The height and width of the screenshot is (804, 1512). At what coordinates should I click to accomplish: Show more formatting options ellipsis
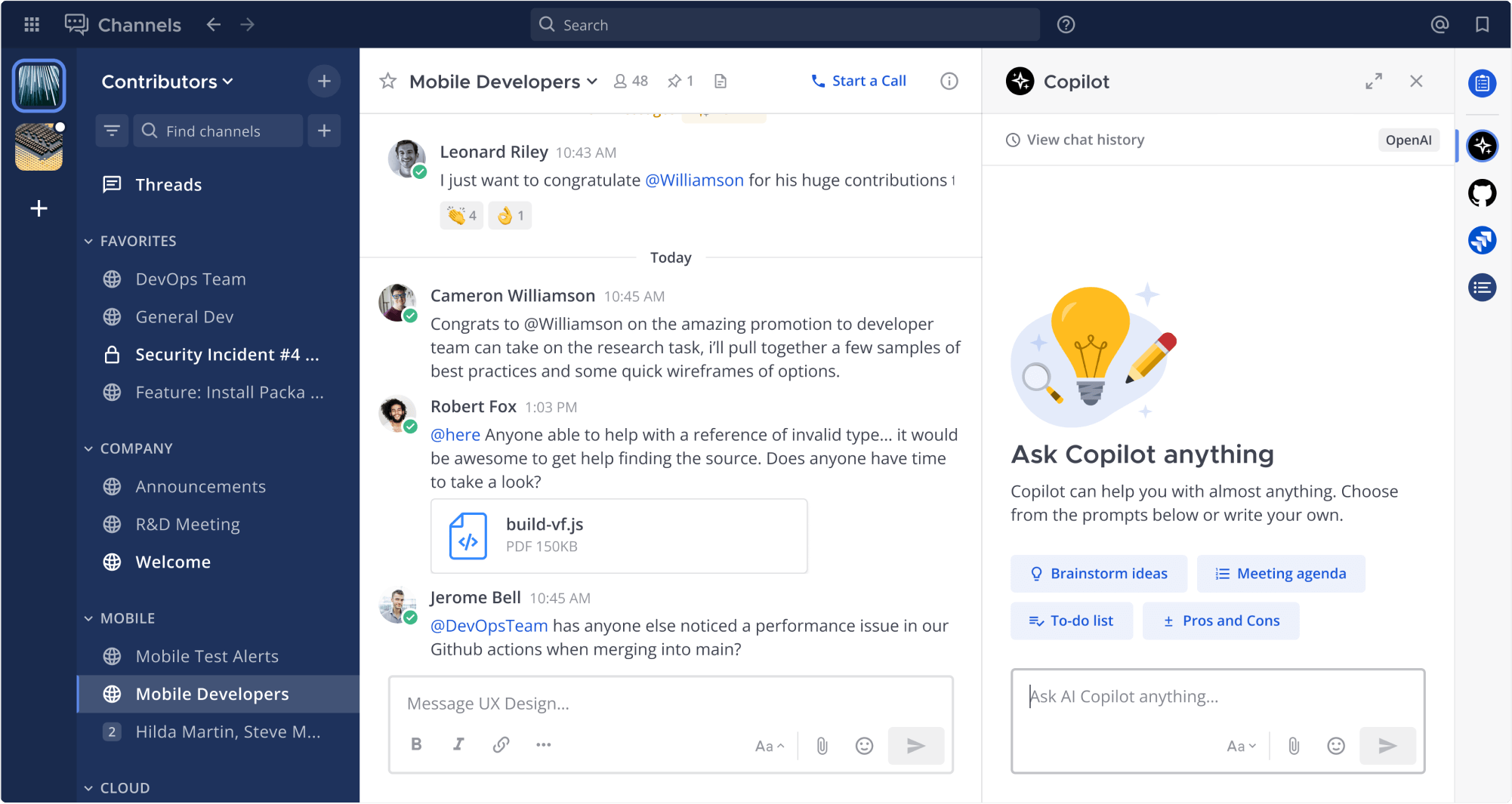click(x=543, y=744)
